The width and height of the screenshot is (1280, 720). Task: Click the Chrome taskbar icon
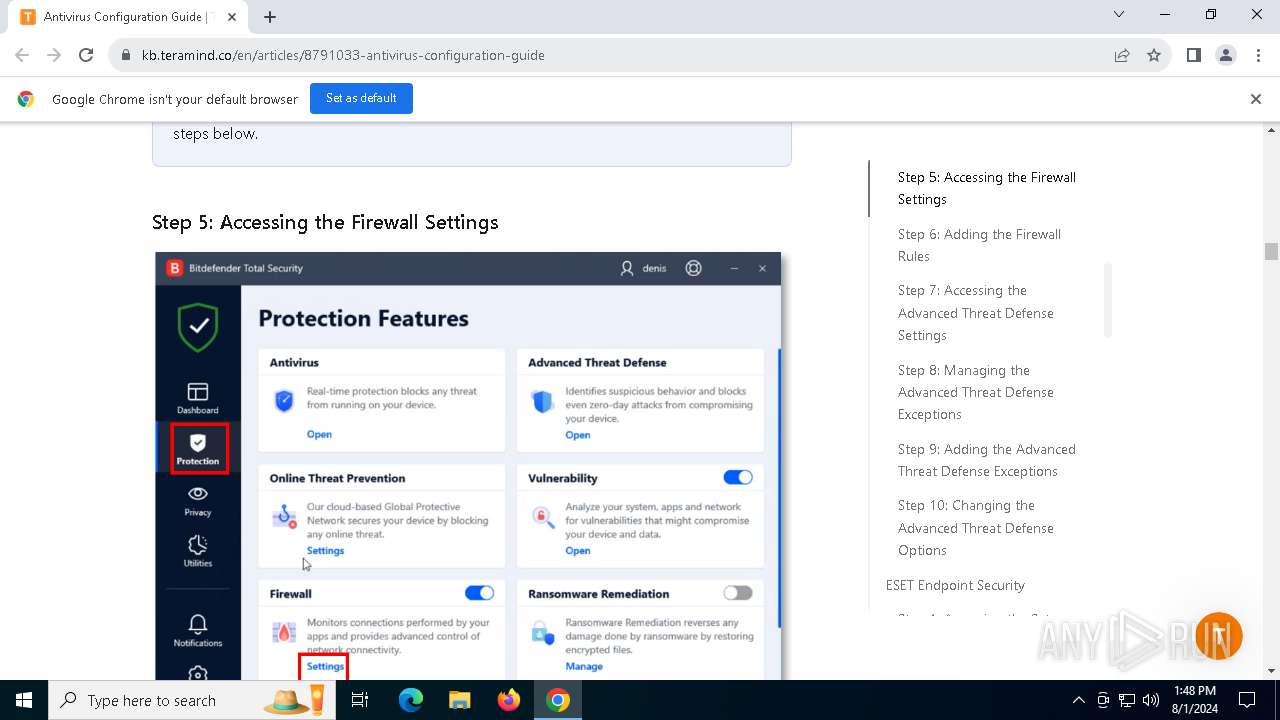558,700
